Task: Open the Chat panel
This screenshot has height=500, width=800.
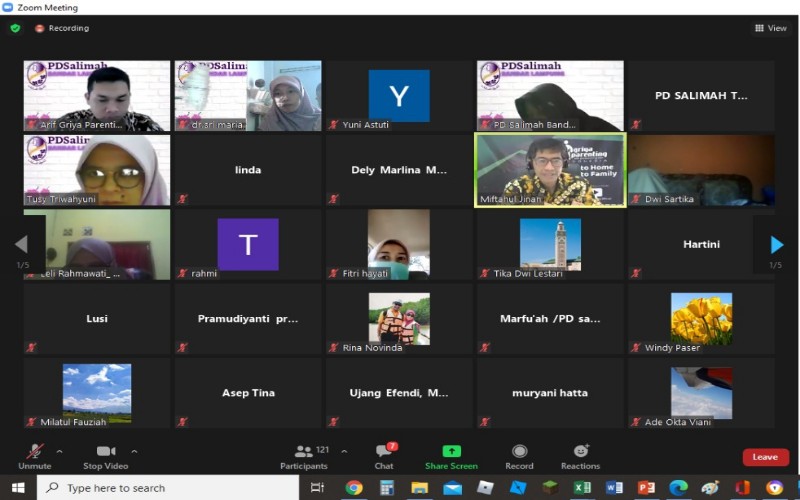Action: click(384, 457)
